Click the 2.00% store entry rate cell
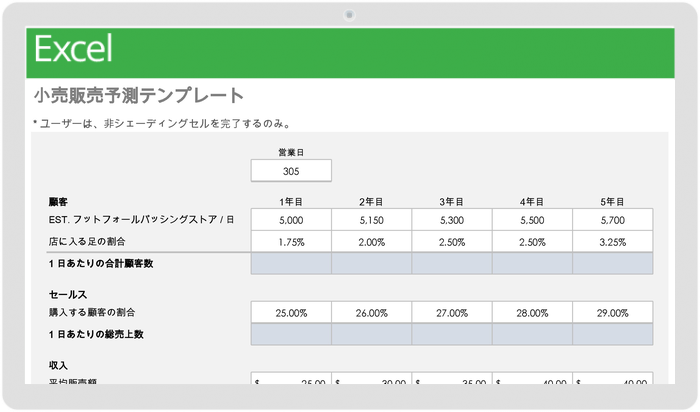The width and height of the screenshot is (700, 412). (371, 241)
